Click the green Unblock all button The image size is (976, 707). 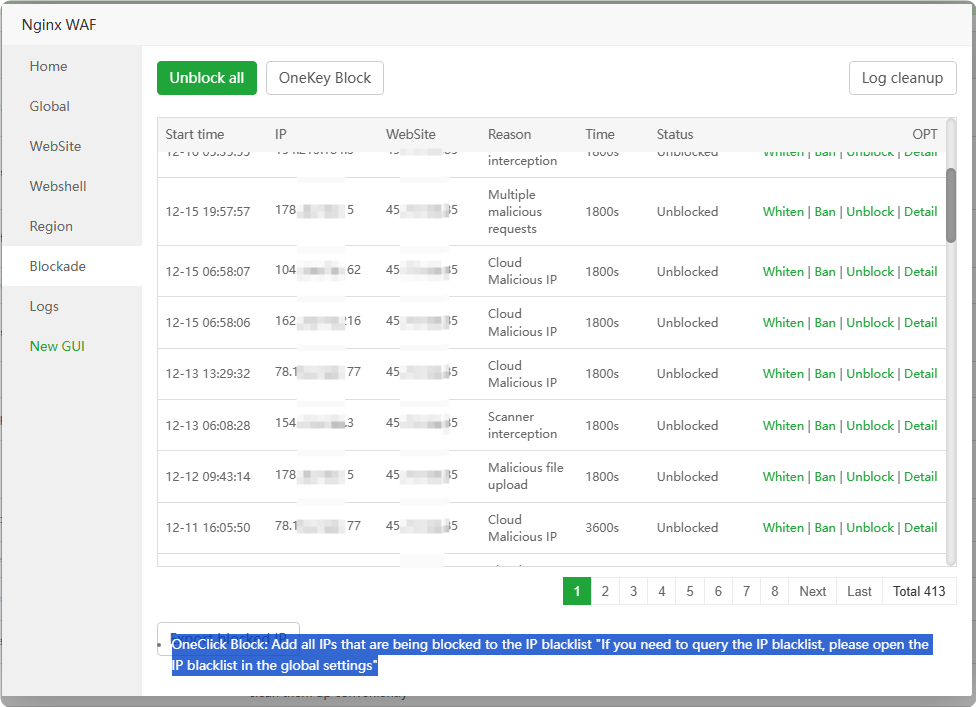[x=206, y=78]
